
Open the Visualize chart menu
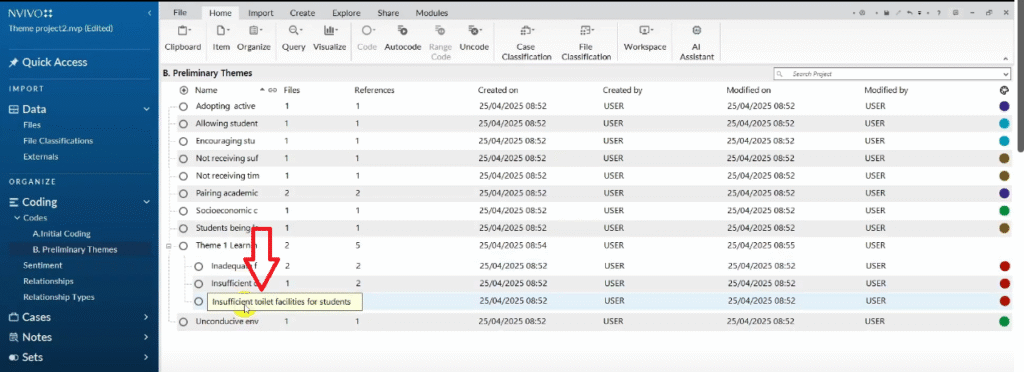pyautogui.click(x=329, y=38)
